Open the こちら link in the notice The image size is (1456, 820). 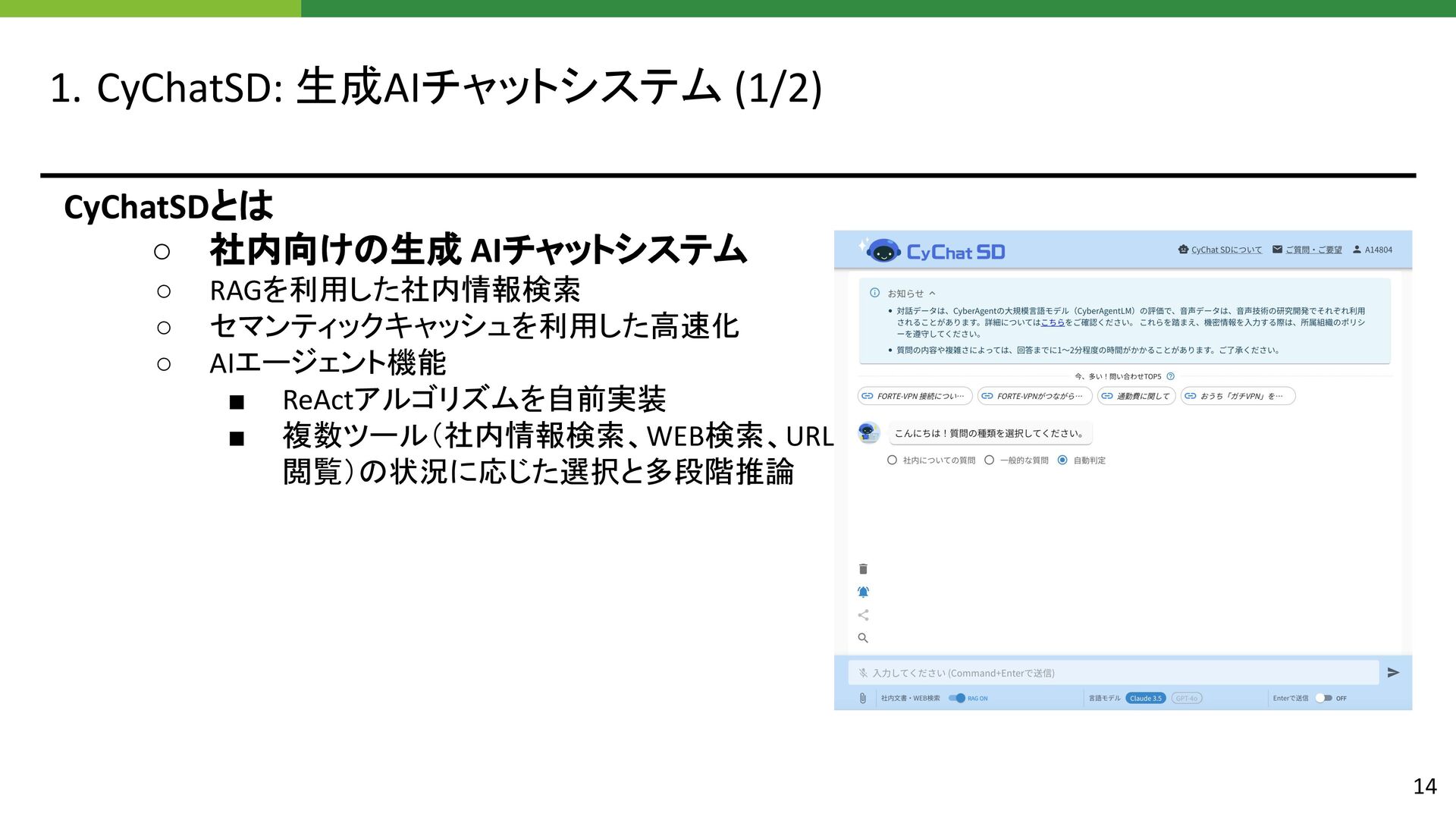click(1053, 322)
